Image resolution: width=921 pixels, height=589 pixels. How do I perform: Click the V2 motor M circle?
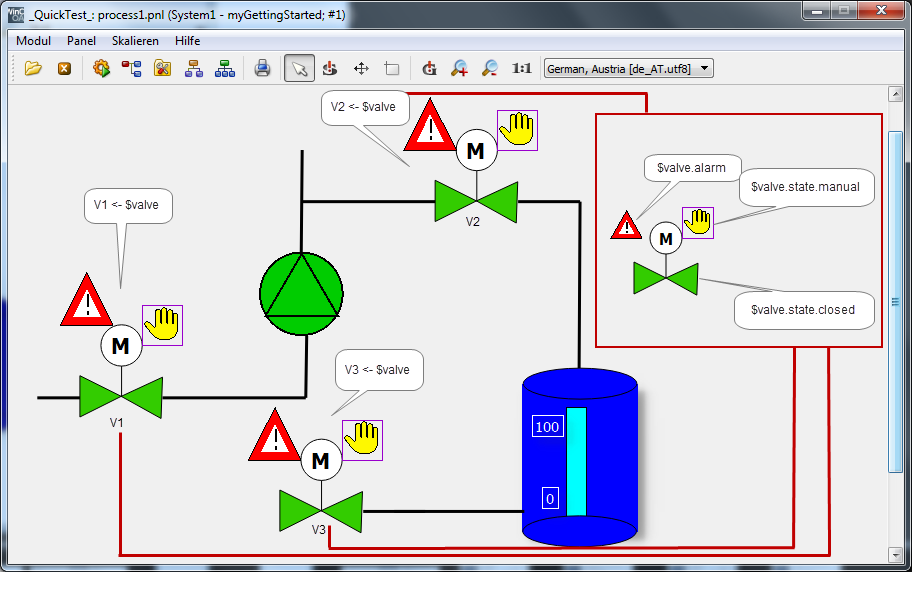point(476,150)
